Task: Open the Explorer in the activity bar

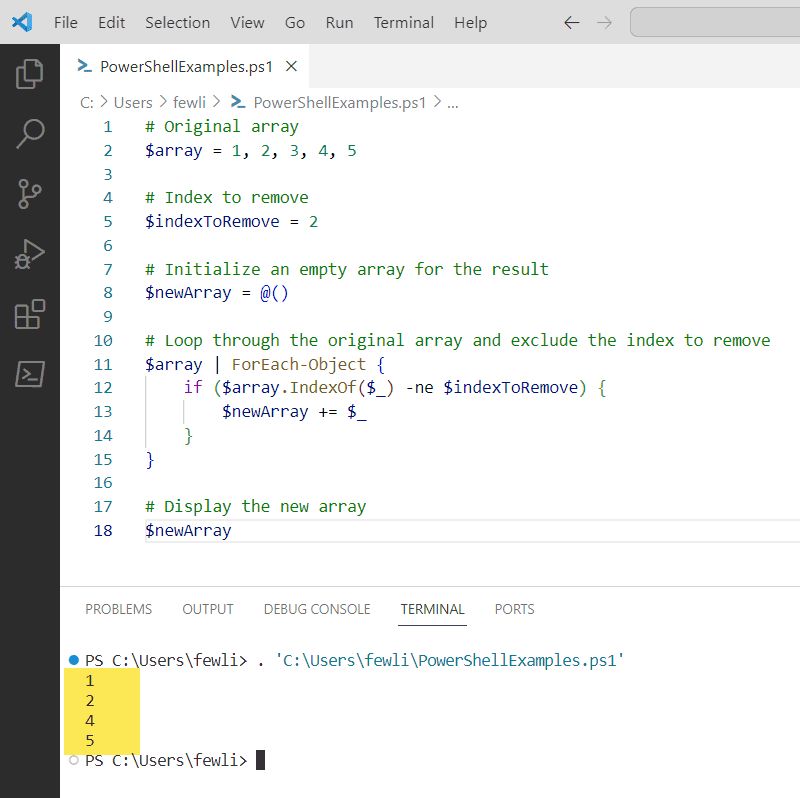Action: click(x=29, y=73)
